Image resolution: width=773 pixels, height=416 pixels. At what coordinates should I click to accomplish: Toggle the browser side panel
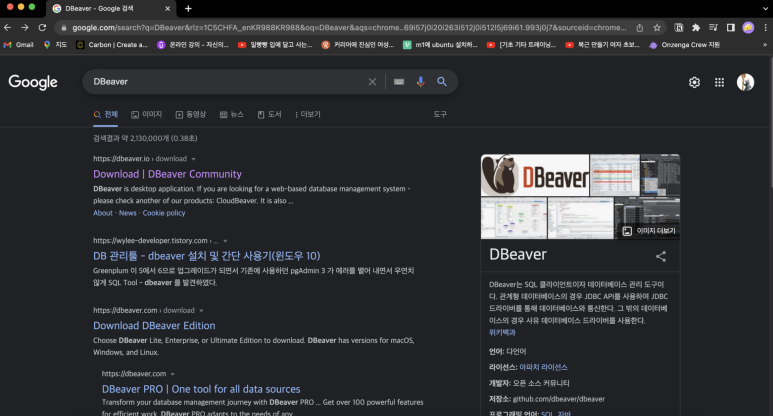(x=731, y=28)
